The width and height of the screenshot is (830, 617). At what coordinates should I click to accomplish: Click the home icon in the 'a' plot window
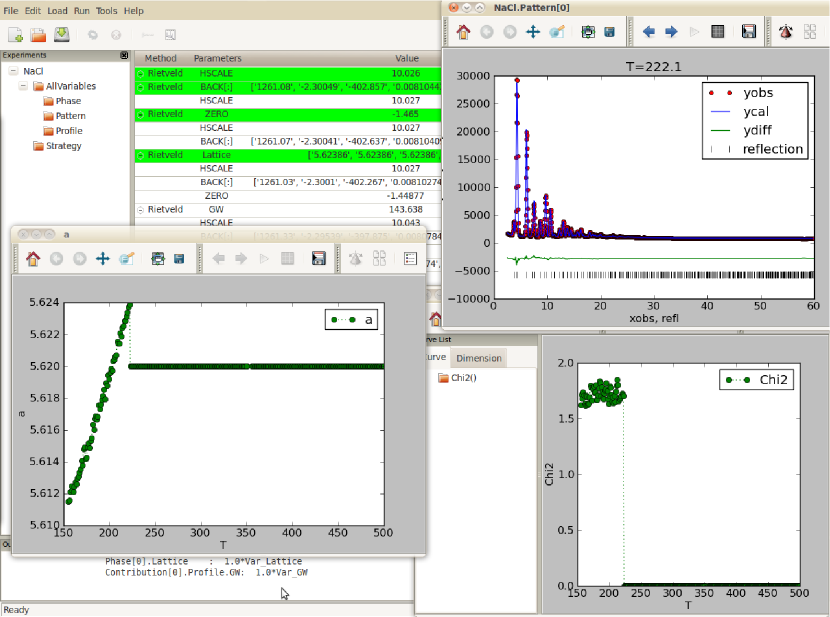tap(32, 259)
